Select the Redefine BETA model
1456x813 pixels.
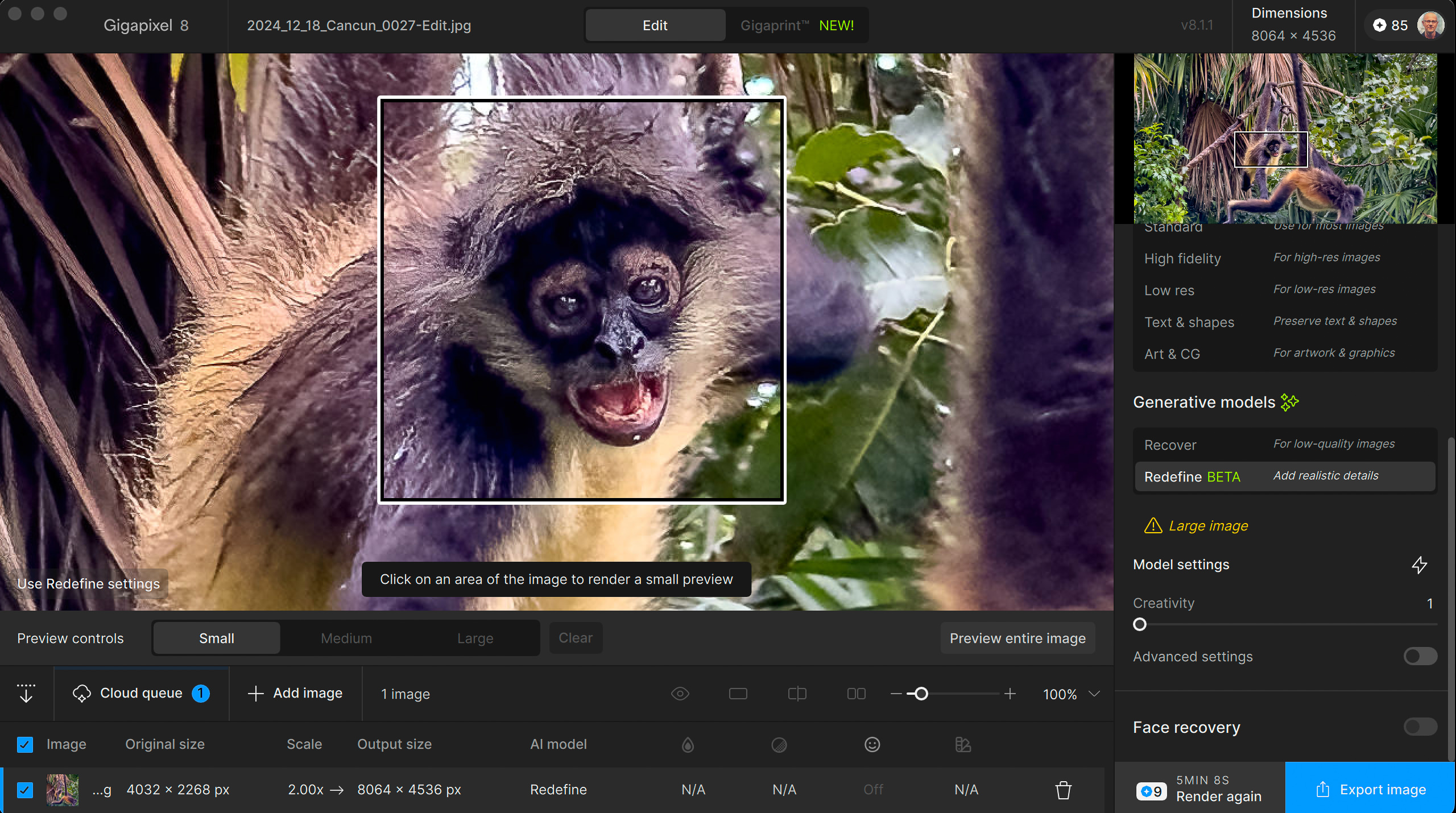1285,476
